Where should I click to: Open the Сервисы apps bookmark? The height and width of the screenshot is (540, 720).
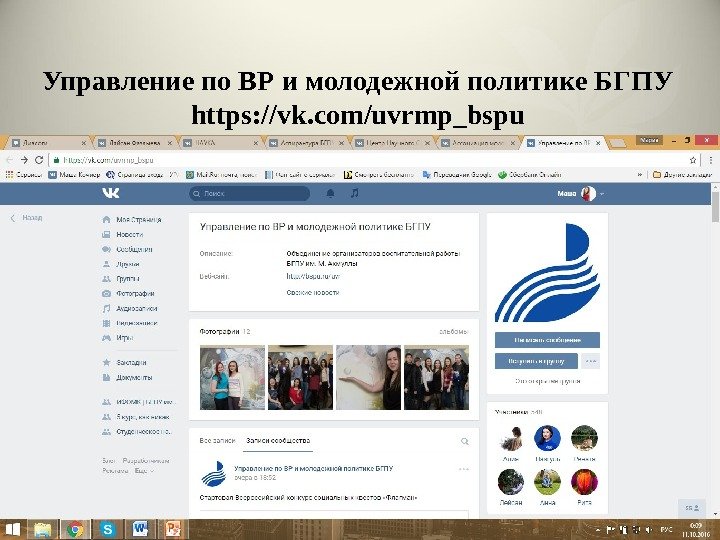(x=23, y=174)
